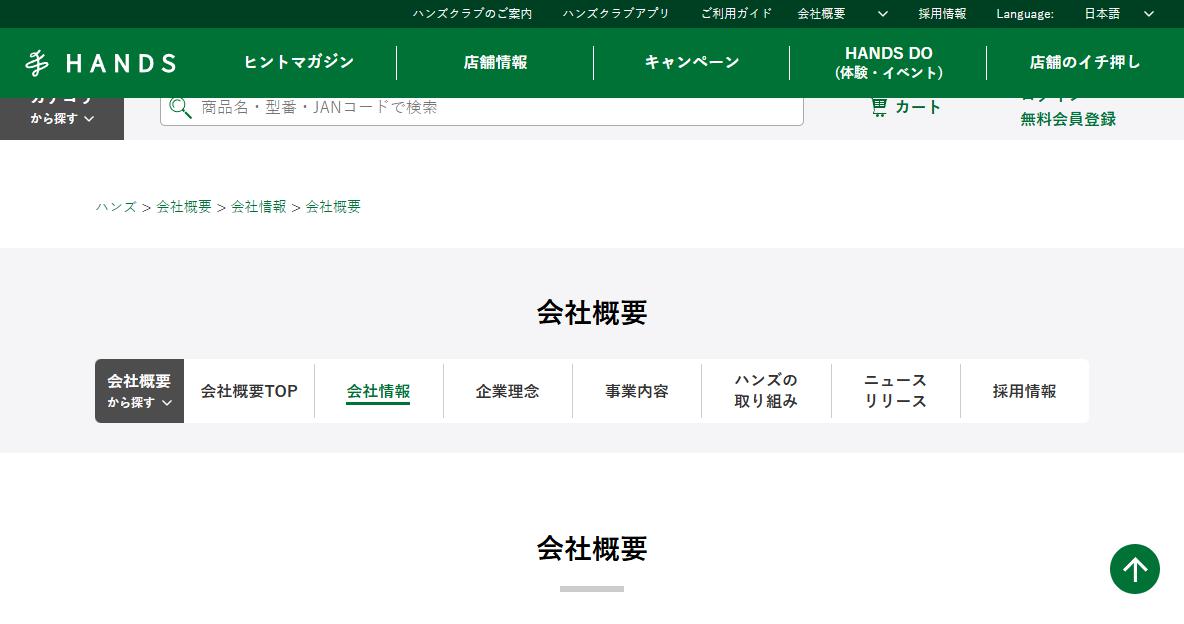Click the last 会社概要 breadcrumb item
Screen dimensions: 1184x624
point(333,207)
